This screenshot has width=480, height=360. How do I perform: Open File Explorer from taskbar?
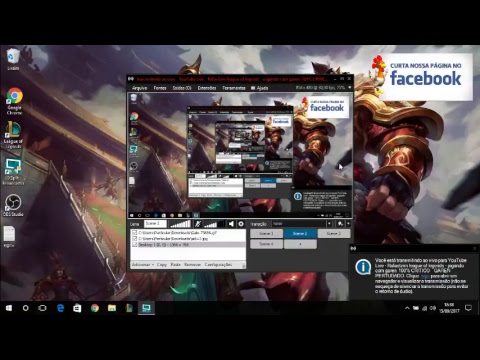pos(112,308)
